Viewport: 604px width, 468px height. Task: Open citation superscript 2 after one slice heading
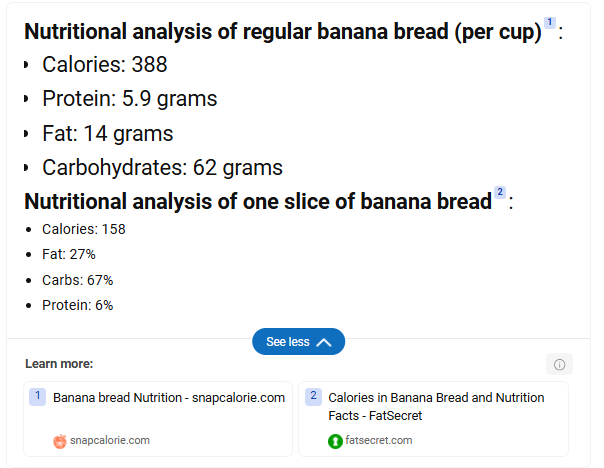pos(500,192)
